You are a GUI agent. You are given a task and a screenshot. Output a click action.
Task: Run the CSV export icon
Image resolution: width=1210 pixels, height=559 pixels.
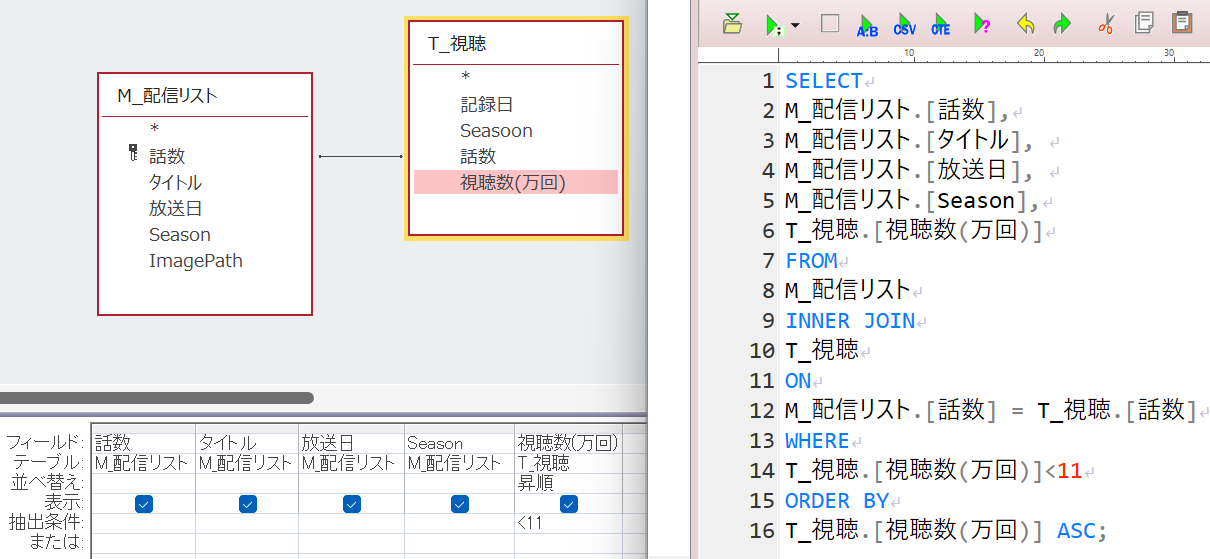click(904, 25)
